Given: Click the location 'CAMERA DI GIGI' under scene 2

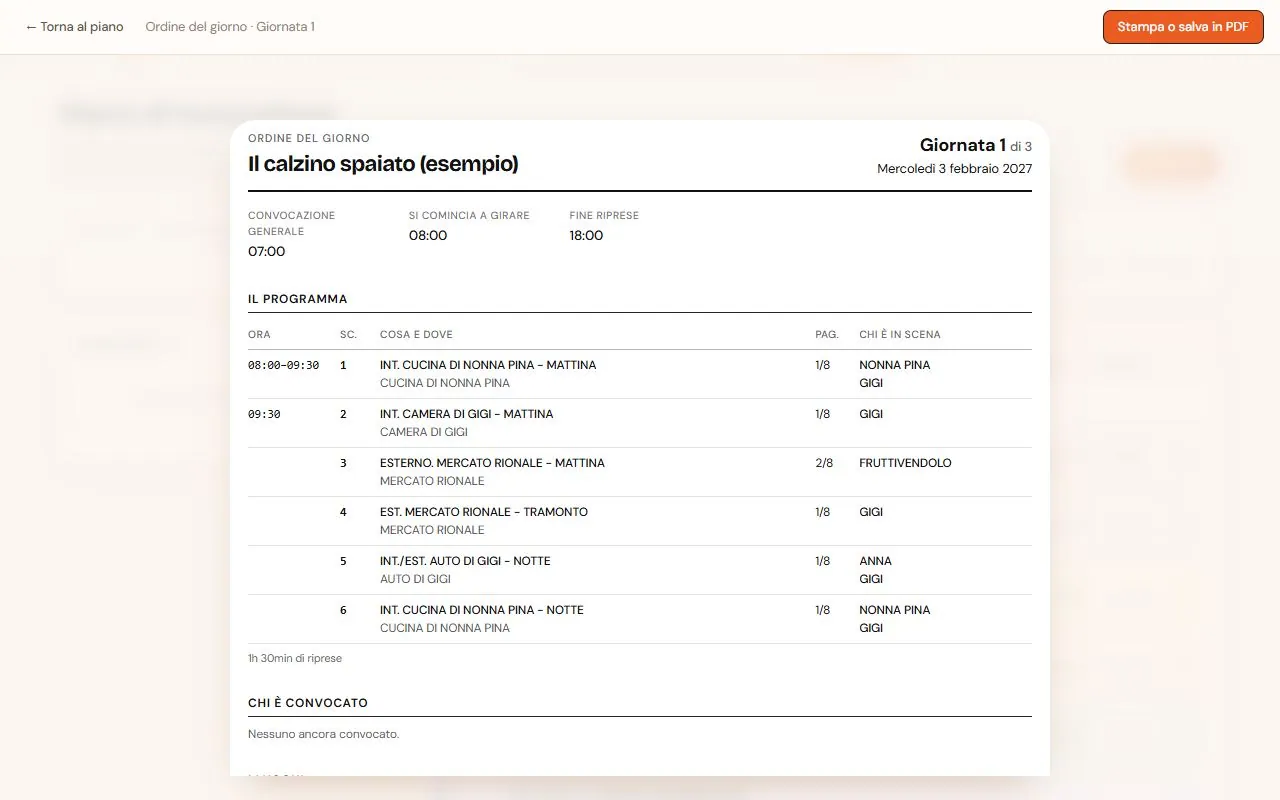Looking at the screenshot, I should pyautogui.click(x=424, y=432).
